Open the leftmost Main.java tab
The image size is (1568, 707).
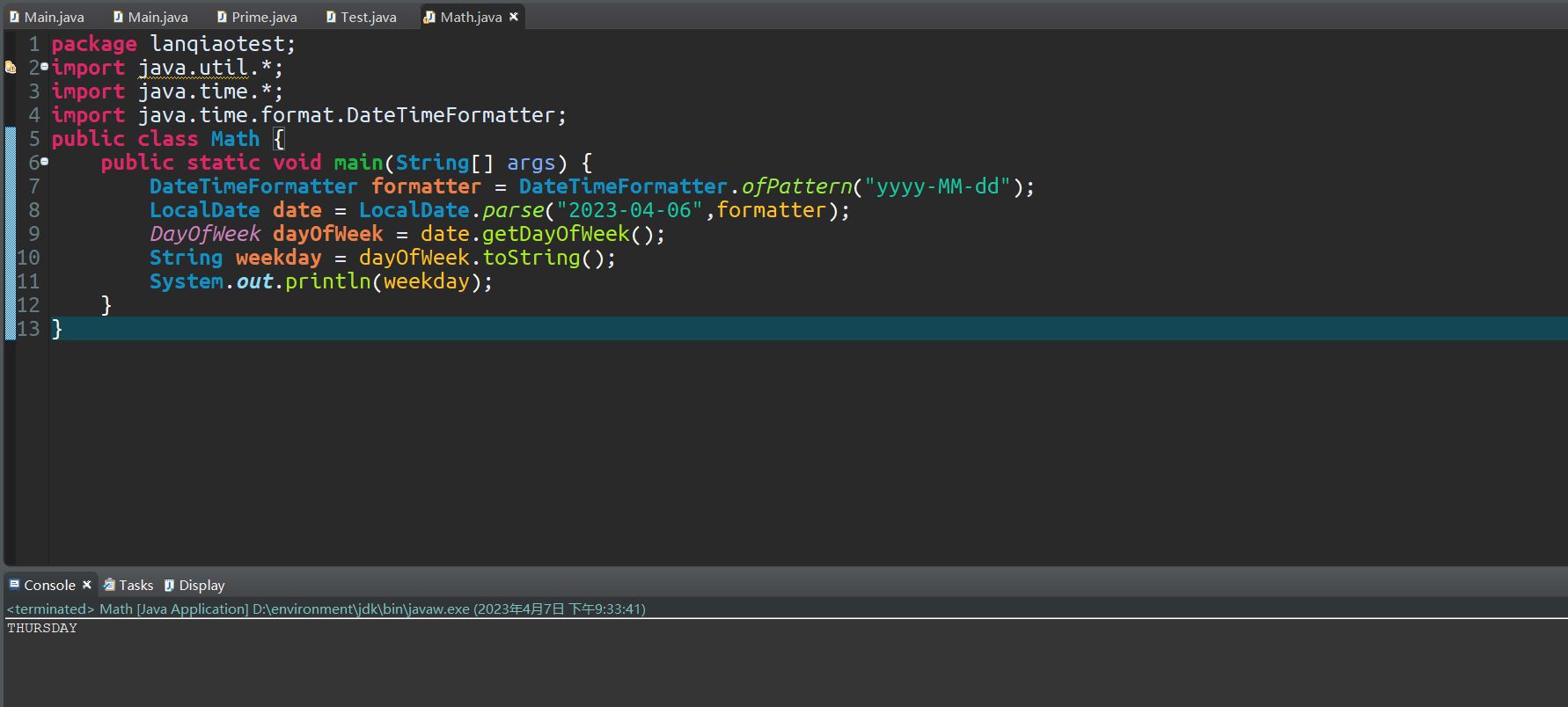tap(54, 17)
